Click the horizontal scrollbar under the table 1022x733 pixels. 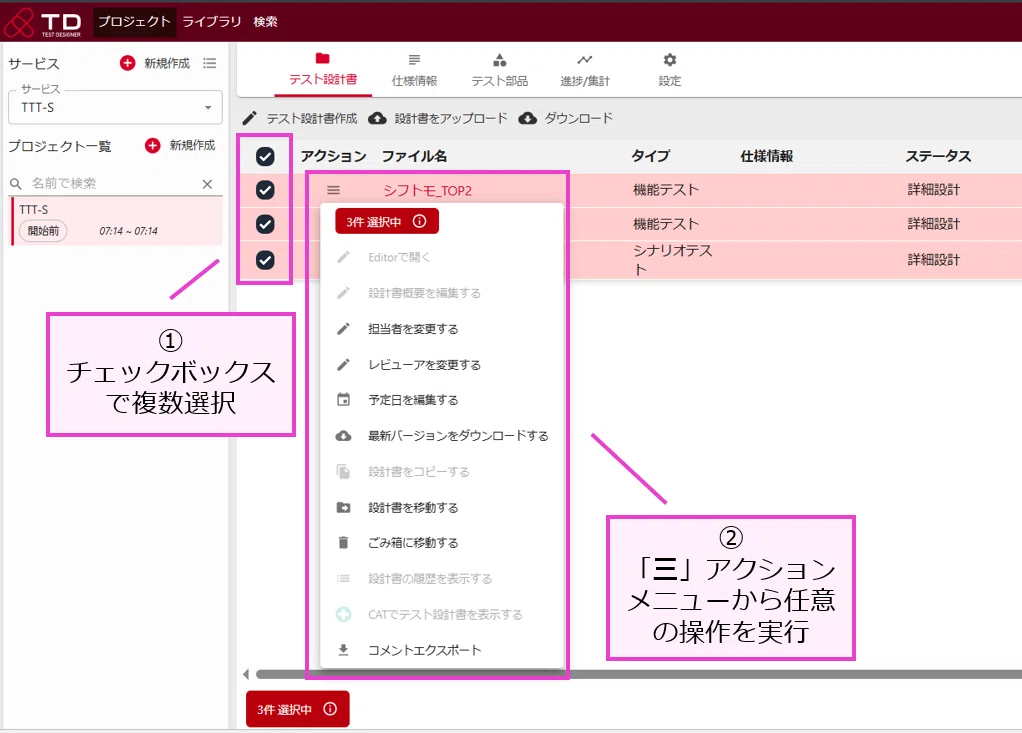[639, 674]
